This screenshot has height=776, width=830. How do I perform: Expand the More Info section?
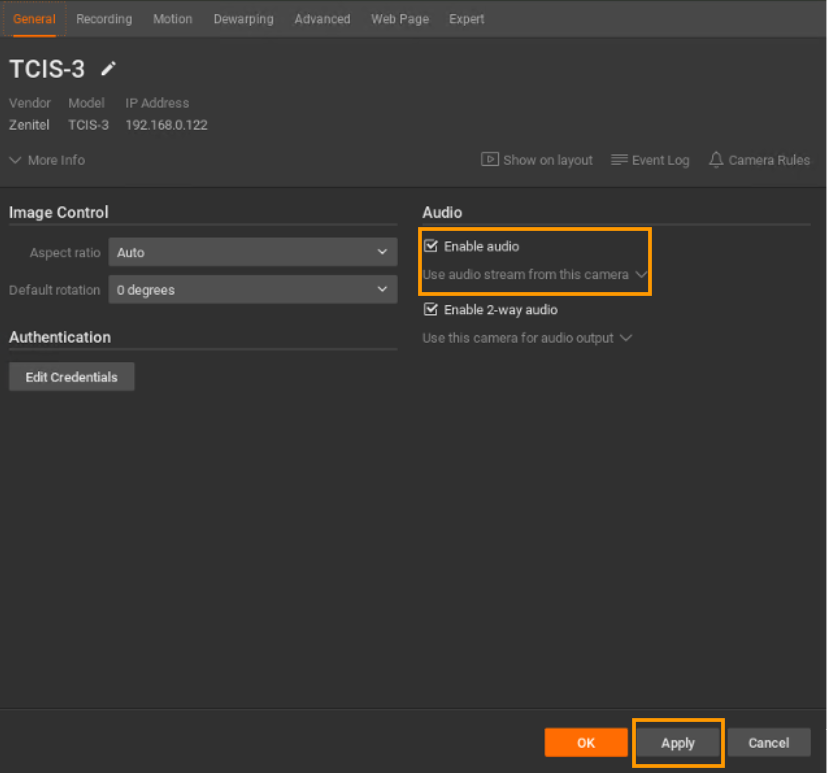(x=47, y=160)
